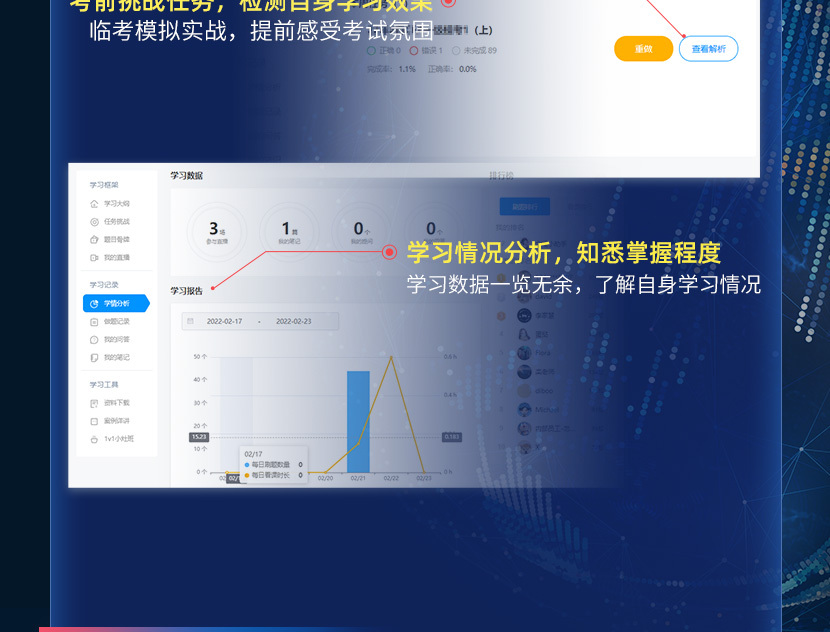This screenshot has width=830, height=632.
Task: Click the 学习记录 sidebar section label
Action: [x=104, y=285]
